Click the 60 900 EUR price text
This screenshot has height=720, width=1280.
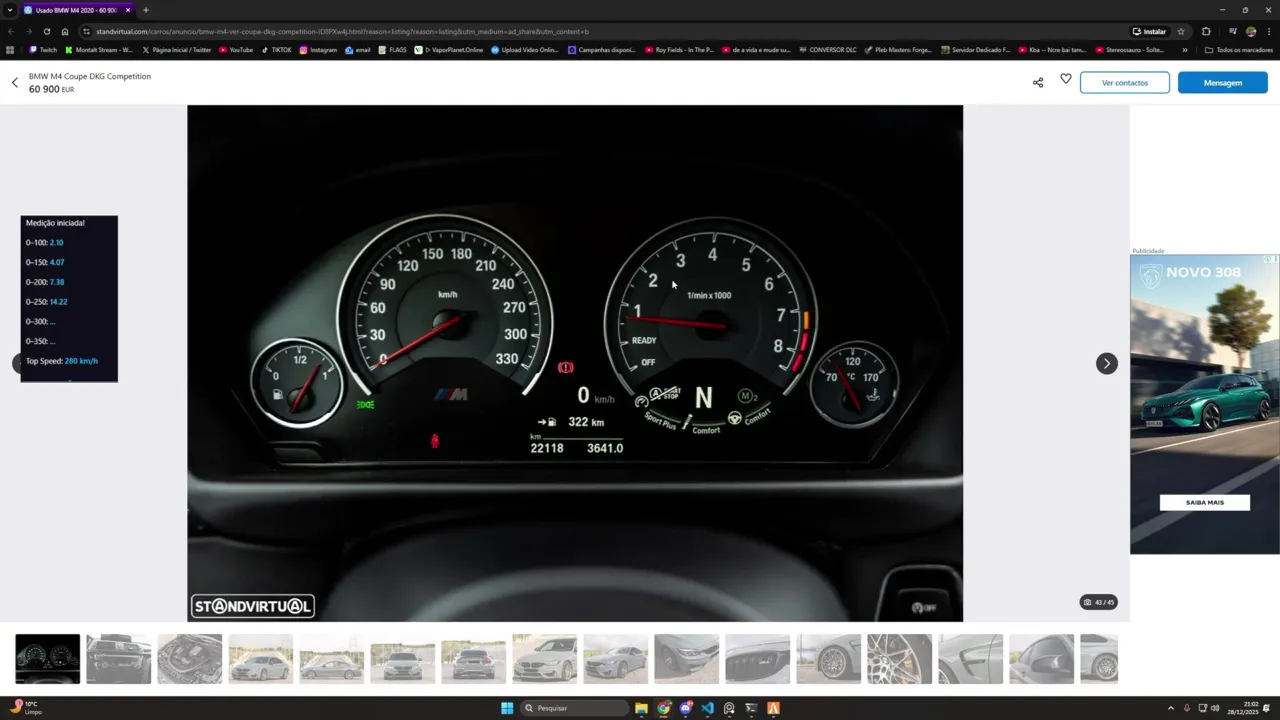(51, 89)
